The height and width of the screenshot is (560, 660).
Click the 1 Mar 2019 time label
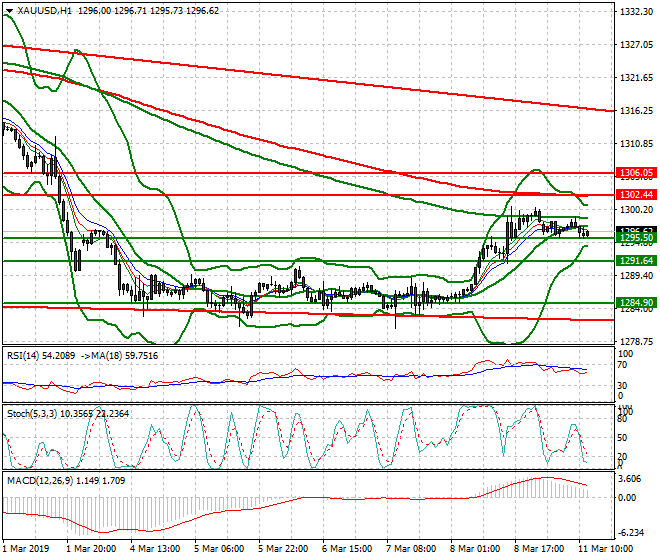pyautogui.click(x=26, y=549)
